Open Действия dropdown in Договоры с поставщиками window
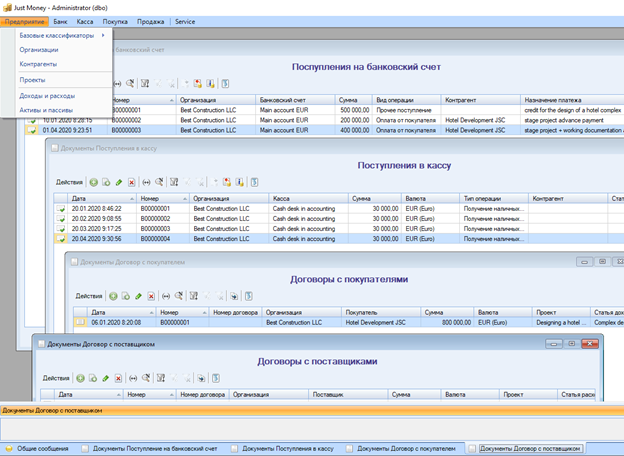Screen dimensions: 624x456 click(55, 379)
